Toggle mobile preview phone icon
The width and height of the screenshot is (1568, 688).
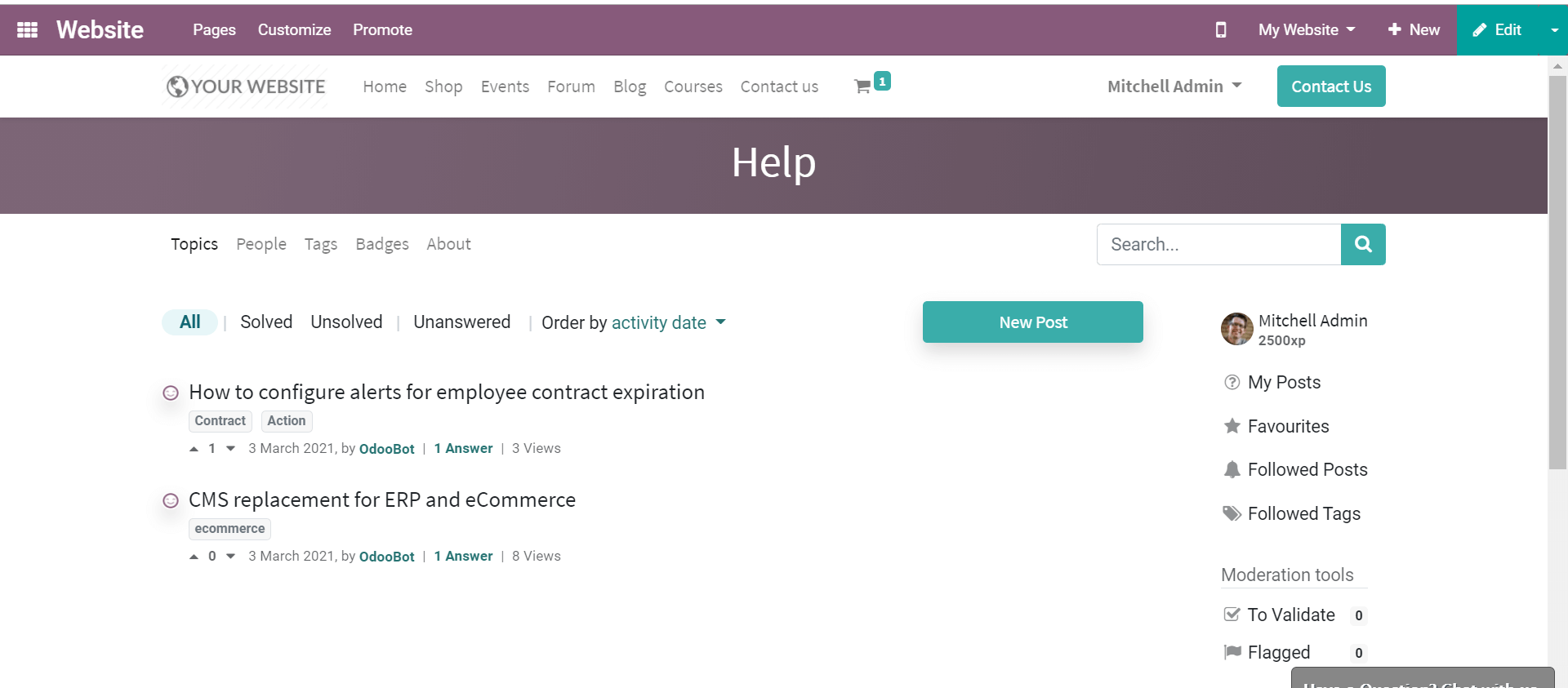pyautogui.click(x=1221, y=29)
